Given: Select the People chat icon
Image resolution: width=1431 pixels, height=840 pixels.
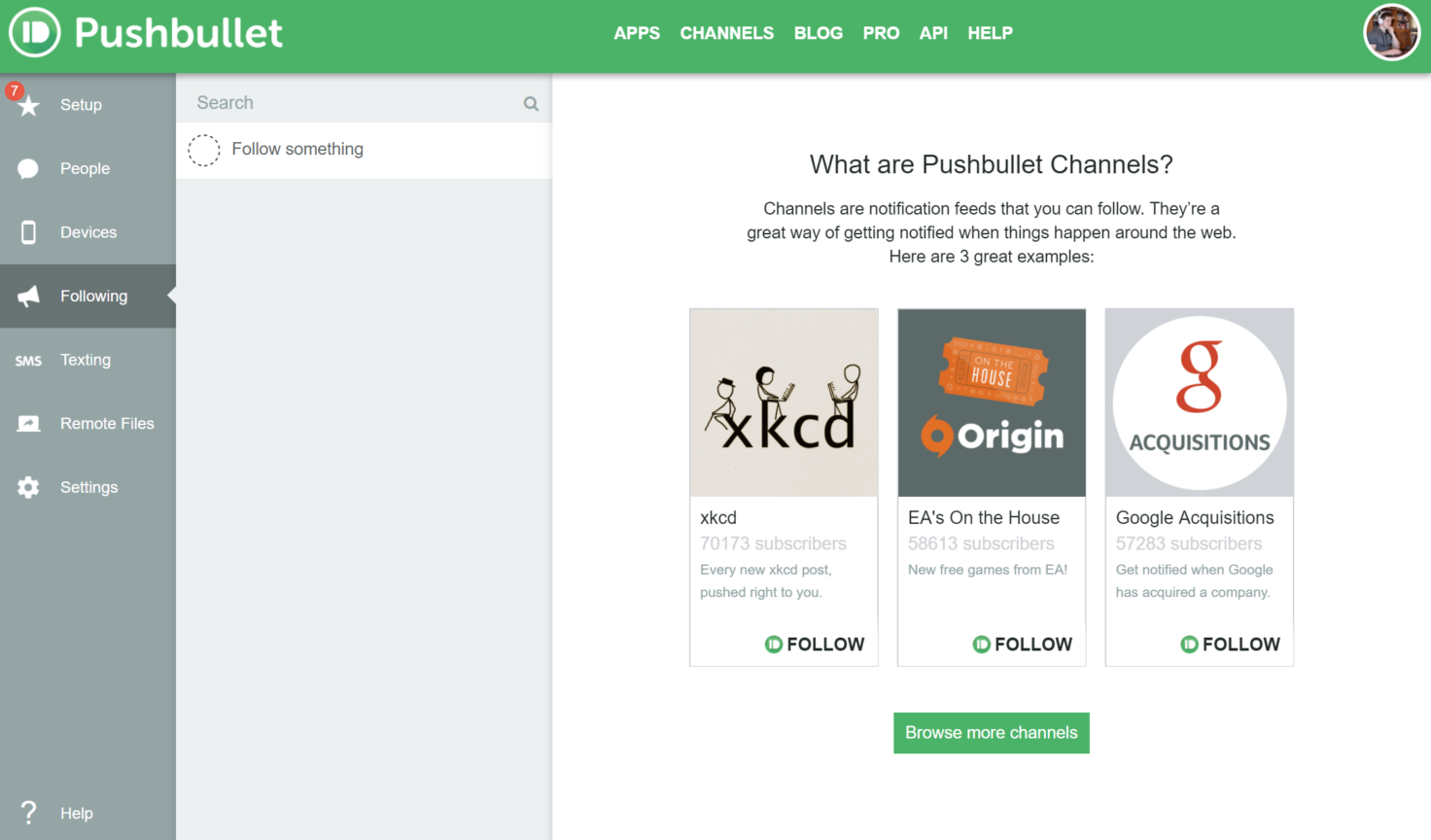Looking at the screenshot, I should (28, 168).
